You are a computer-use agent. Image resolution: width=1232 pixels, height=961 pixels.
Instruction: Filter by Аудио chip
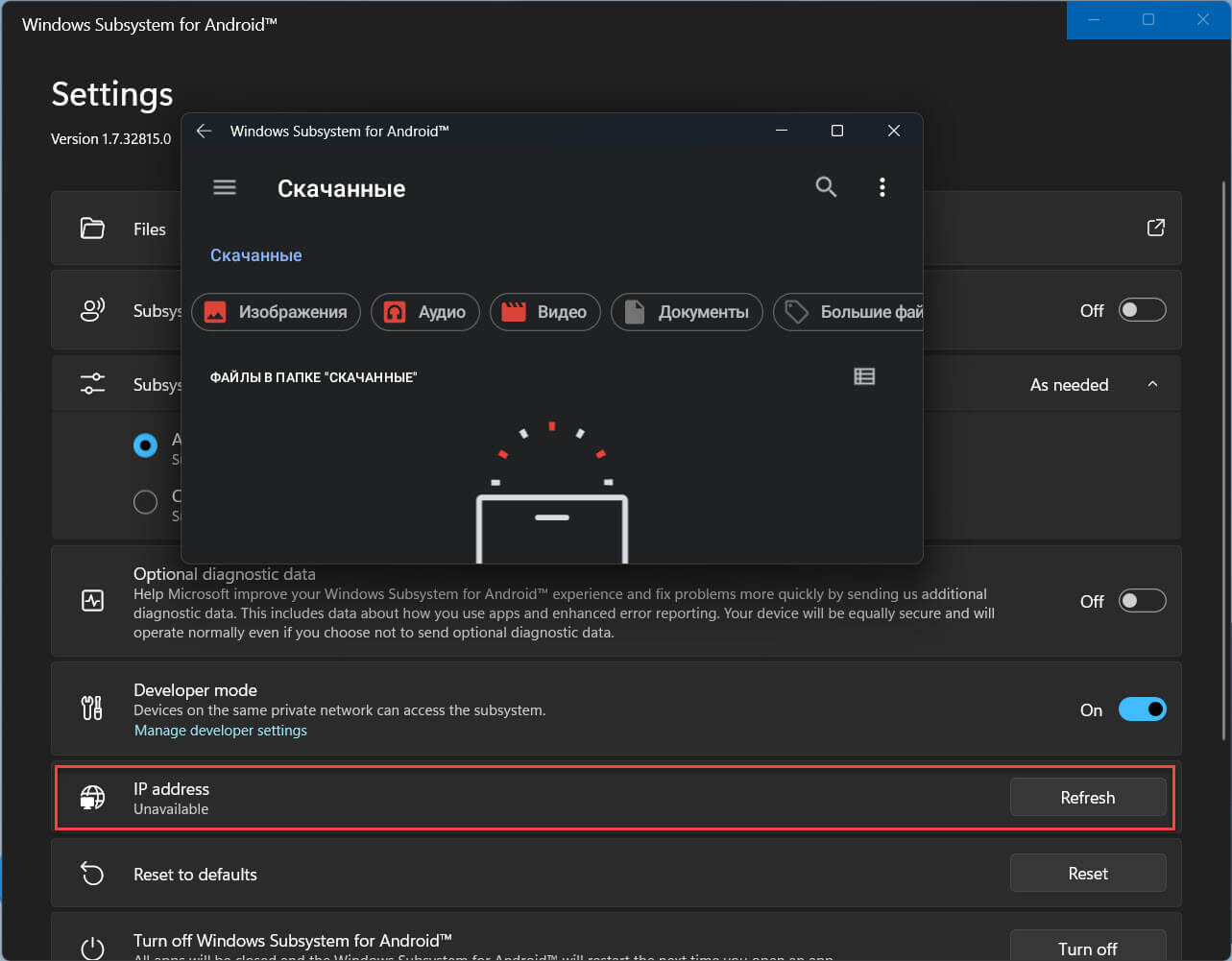(x=424, y=312)
